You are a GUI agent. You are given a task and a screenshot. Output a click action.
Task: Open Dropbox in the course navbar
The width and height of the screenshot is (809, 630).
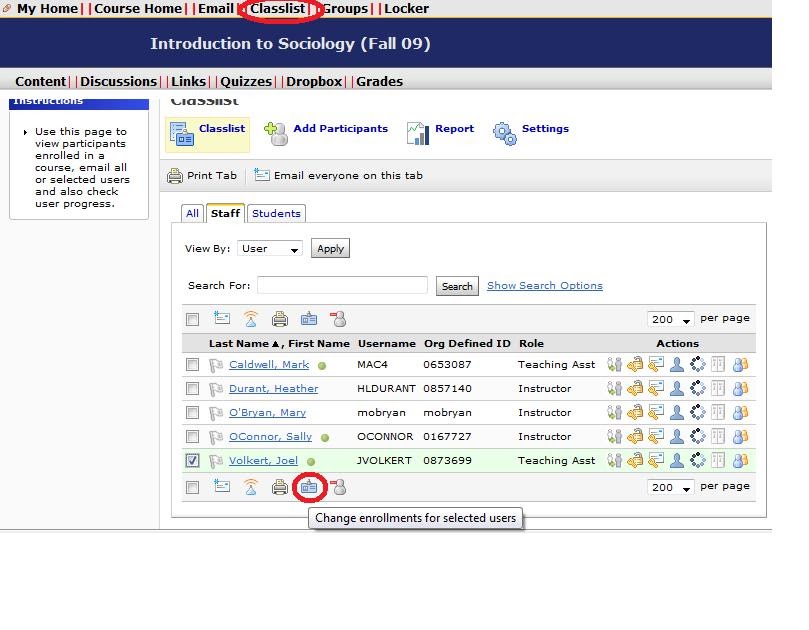[314, 82]
